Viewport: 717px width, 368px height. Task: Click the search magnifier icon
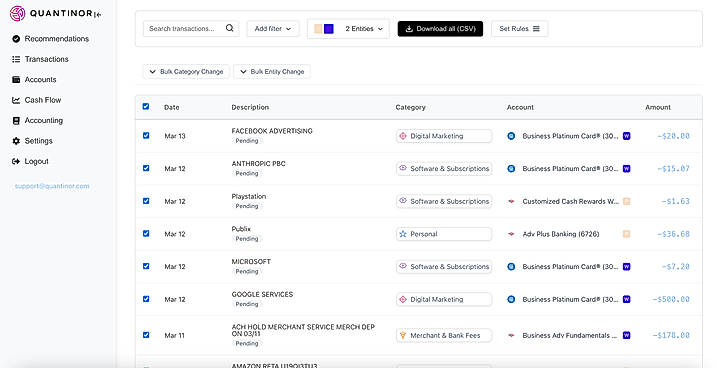[x=230, y=28]
